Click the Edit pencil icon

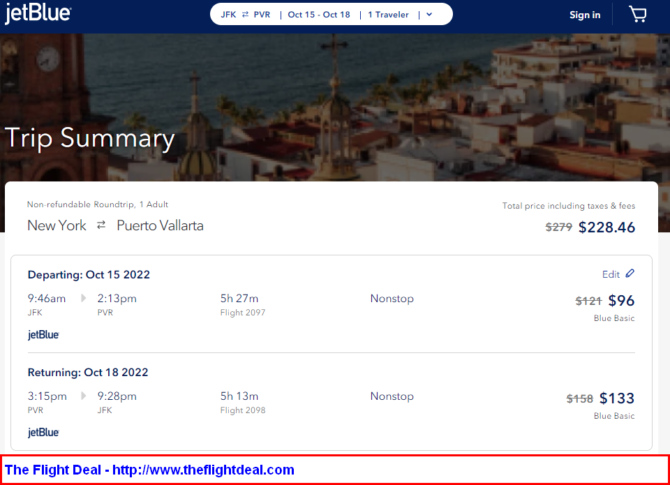click(630, 273)
